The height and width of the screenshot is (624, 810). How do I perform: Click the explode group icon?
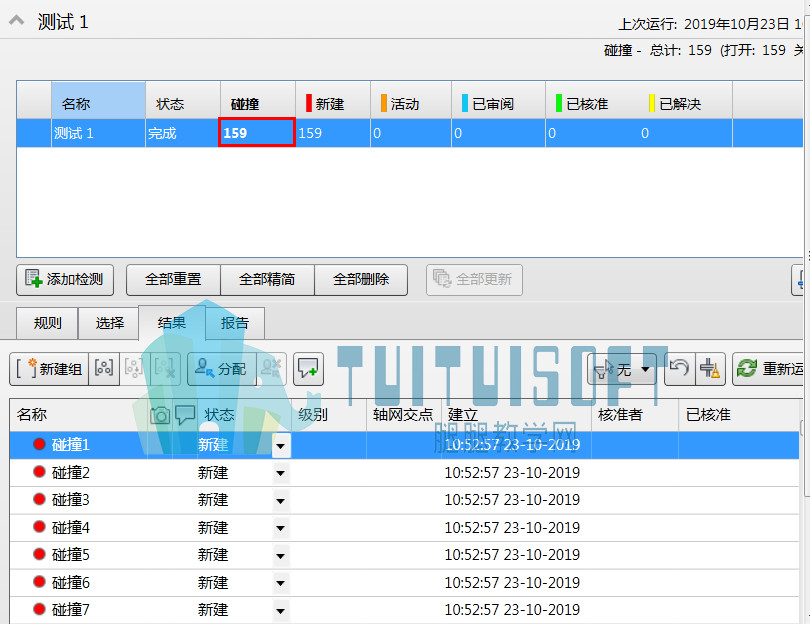(165, 369)
